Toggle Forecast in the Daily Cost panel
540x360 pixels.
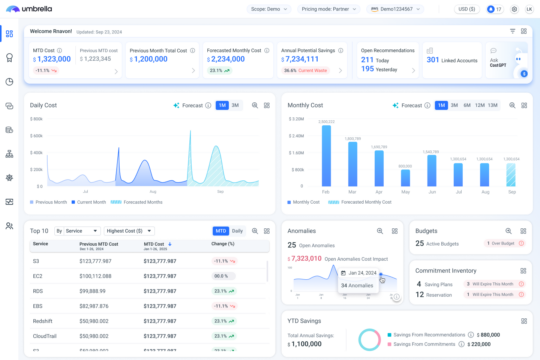click(x=188, y=105)
